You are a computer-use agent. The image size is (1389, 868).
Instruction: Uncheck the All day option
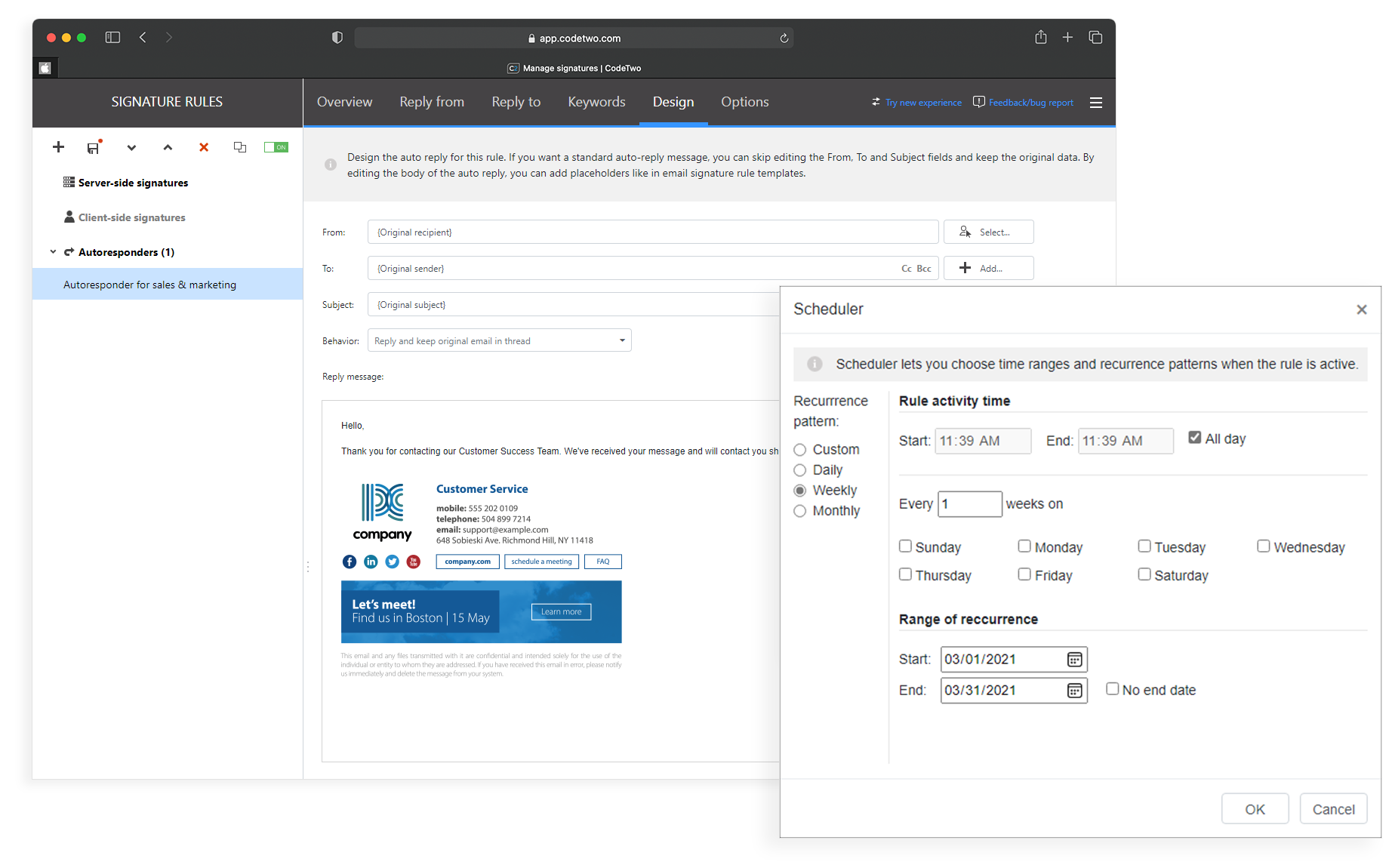pos(1195,436)
